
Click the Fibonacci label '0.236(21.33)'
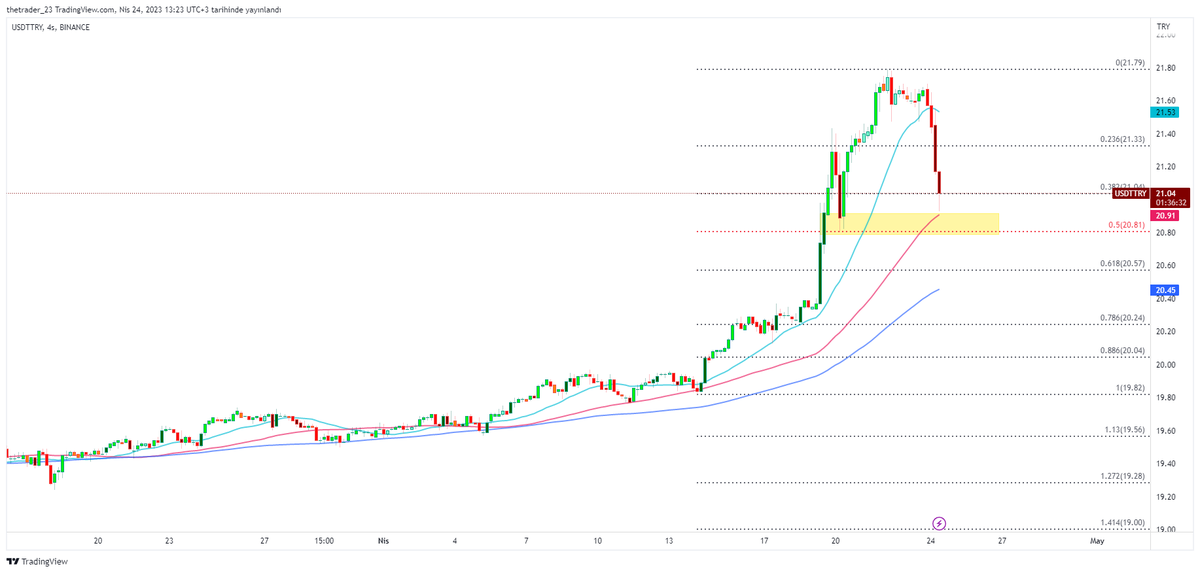tap(1122, 139)
